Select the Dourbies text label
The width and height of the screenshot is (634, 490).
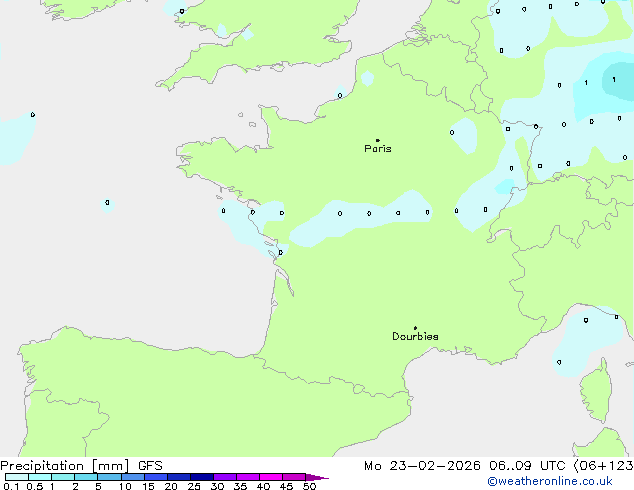[415, 337]
